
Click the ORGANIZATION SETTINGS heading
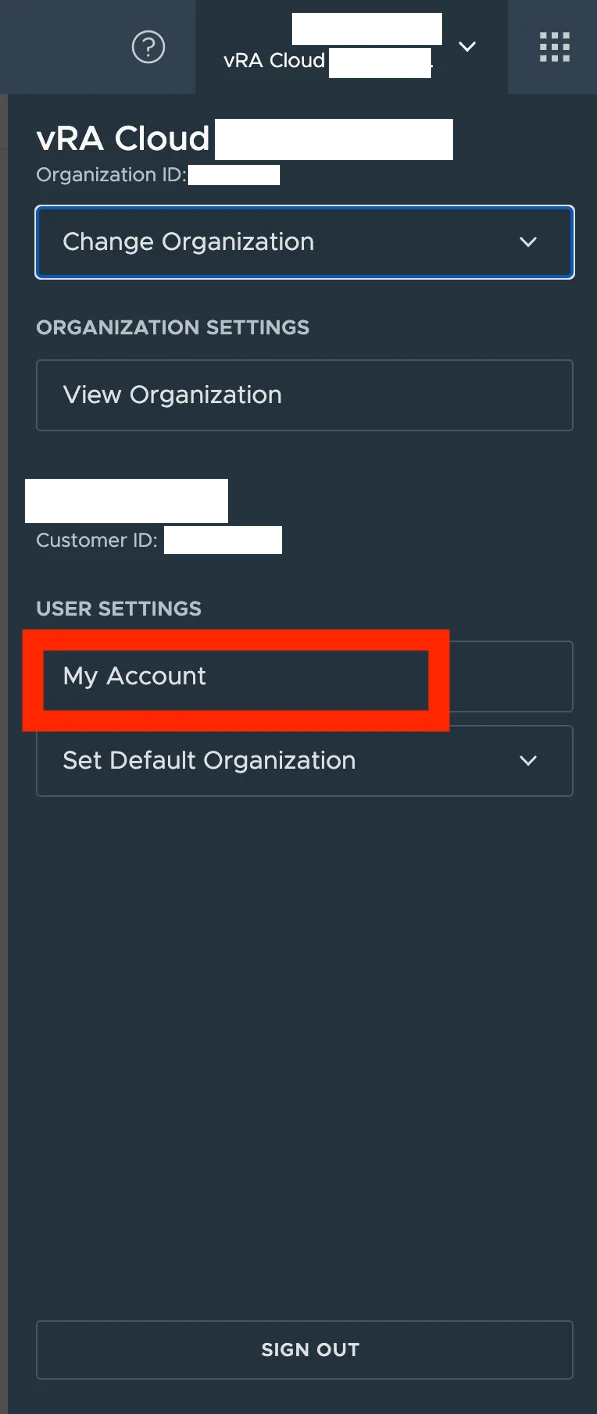pyautogui.click(x=173, y=328)
